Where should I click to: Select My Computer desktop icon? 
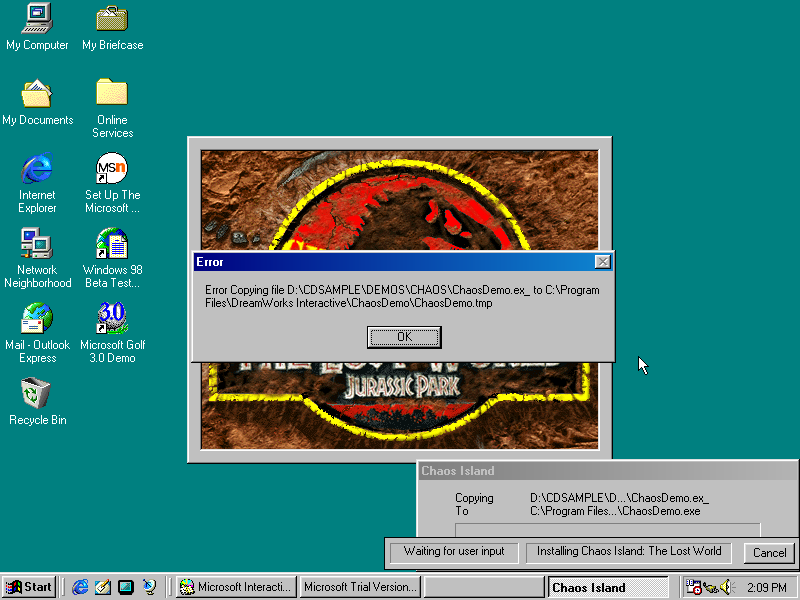37,27
